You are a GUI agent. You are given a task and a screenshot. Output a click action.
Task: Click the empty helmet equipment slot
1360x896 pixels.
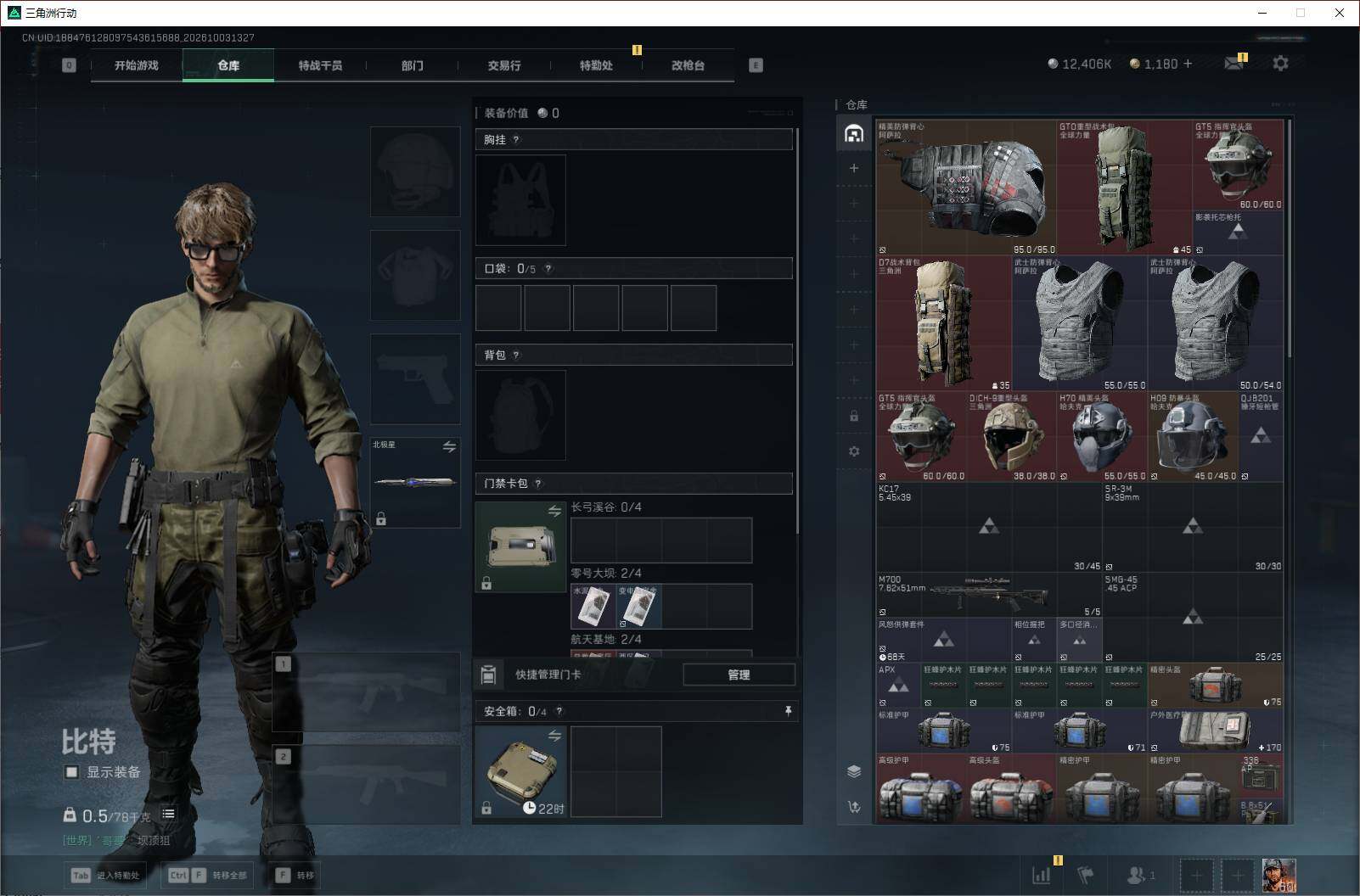point(415,171)
